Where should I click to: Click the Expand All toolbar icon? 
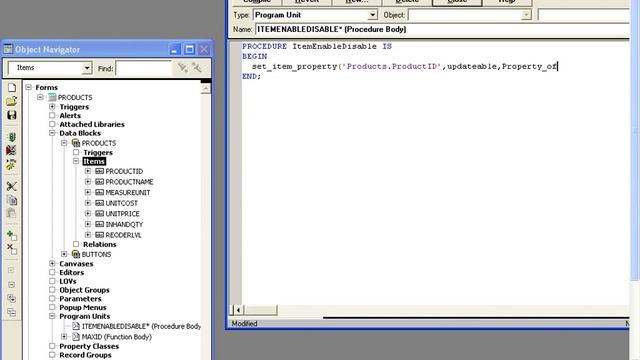click(11, 298)
